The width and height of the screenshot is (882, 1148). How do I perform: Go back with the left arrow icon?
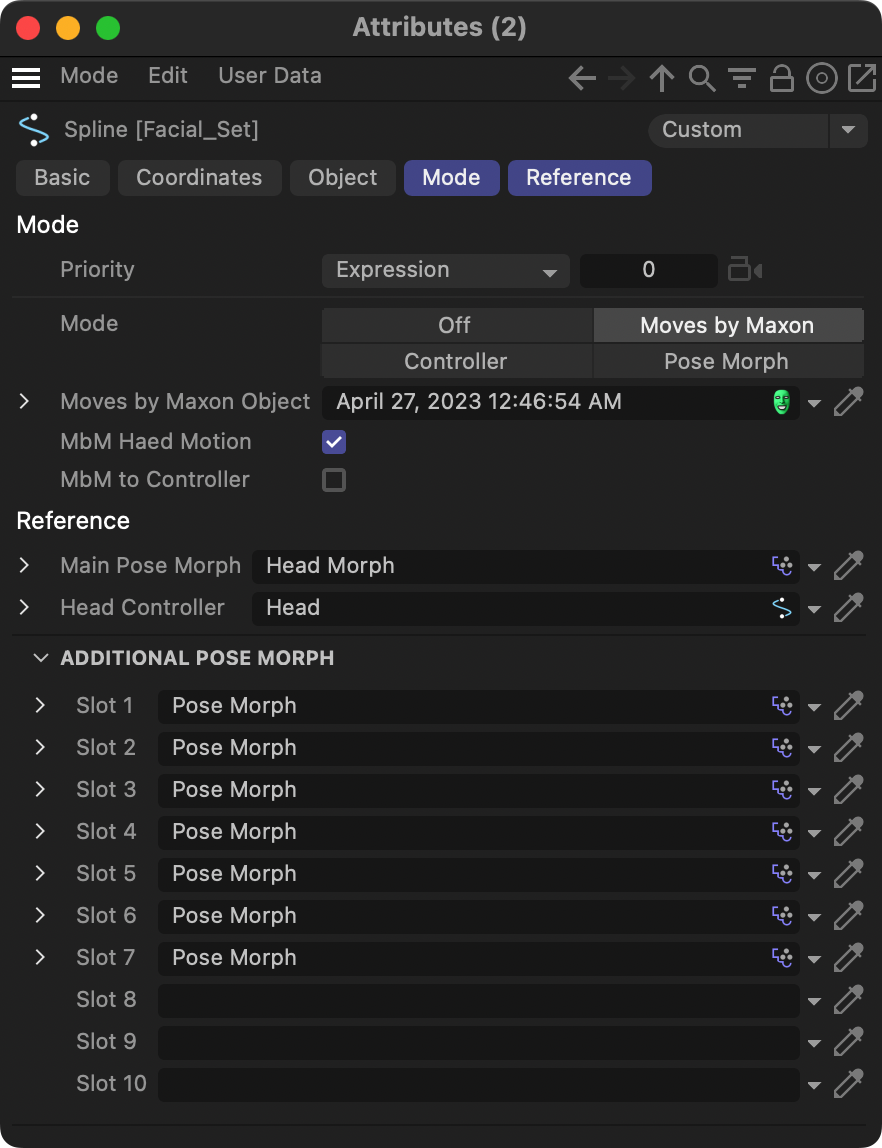click(x=582, y=78)
